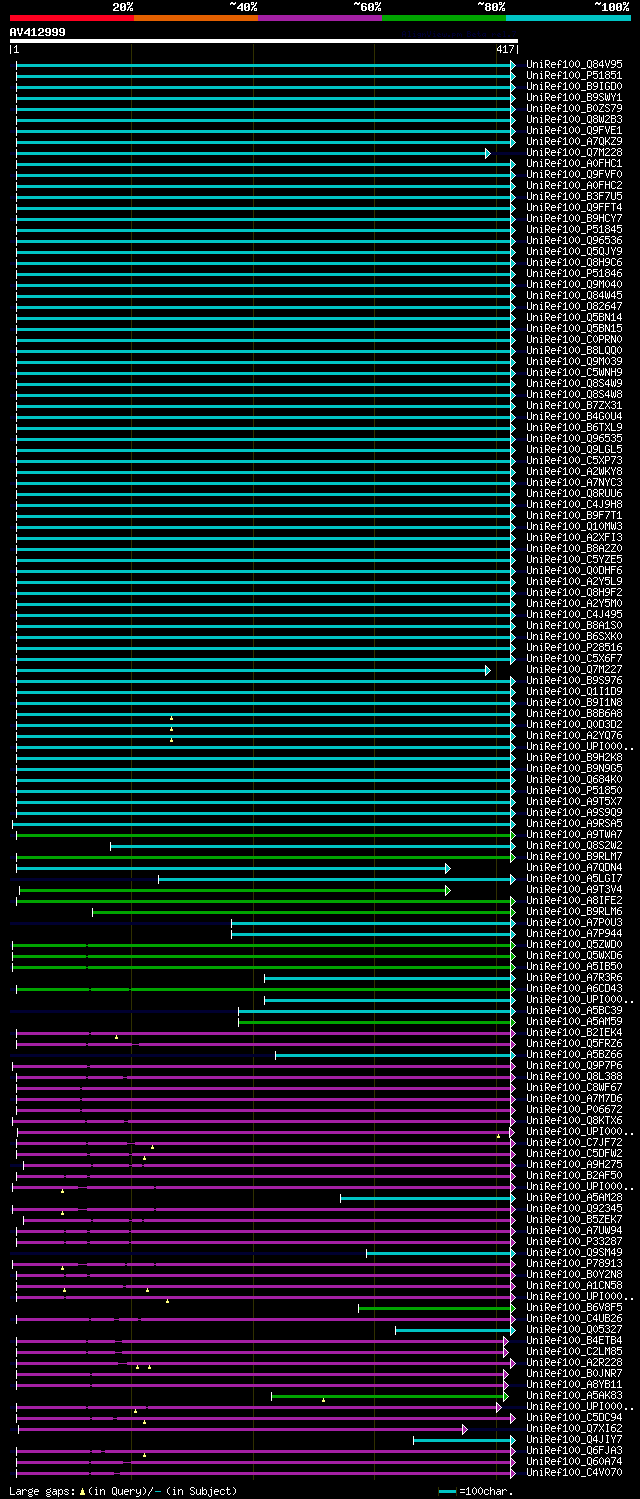Select hit UniRef100_Q84V95
This screenshot has height=1499, width=640.
[x=573, y=64]
